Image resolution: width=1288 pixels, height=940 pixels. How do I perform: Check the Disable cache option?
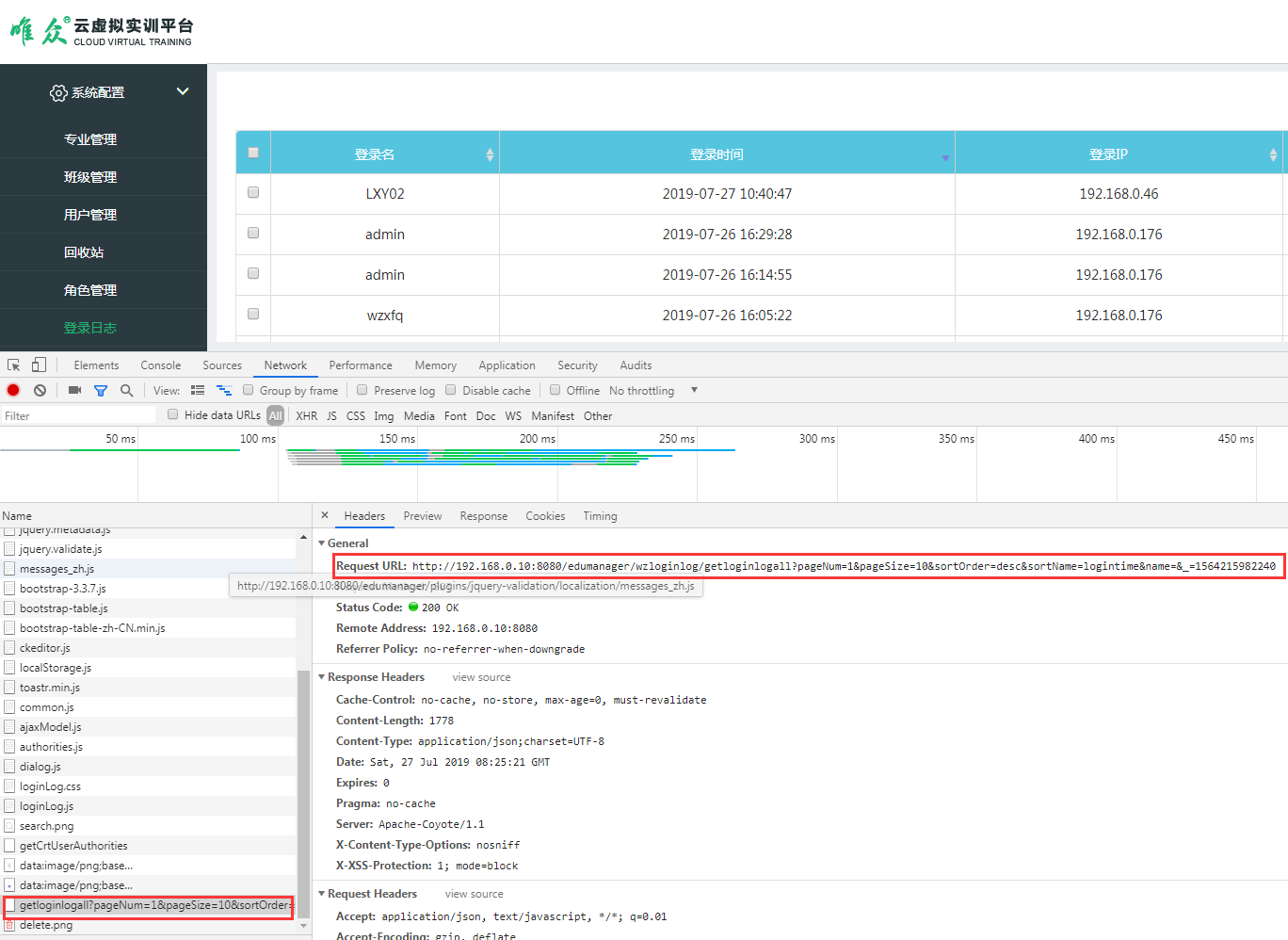tap(451, 390)
